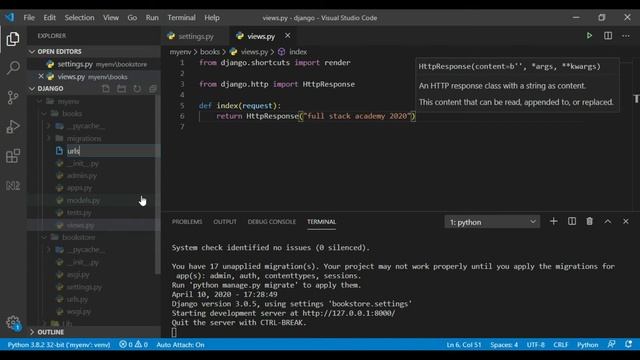Select the TERMINAL panel tab
This screenshot has height=360, width=640.
tap(322, 222)
